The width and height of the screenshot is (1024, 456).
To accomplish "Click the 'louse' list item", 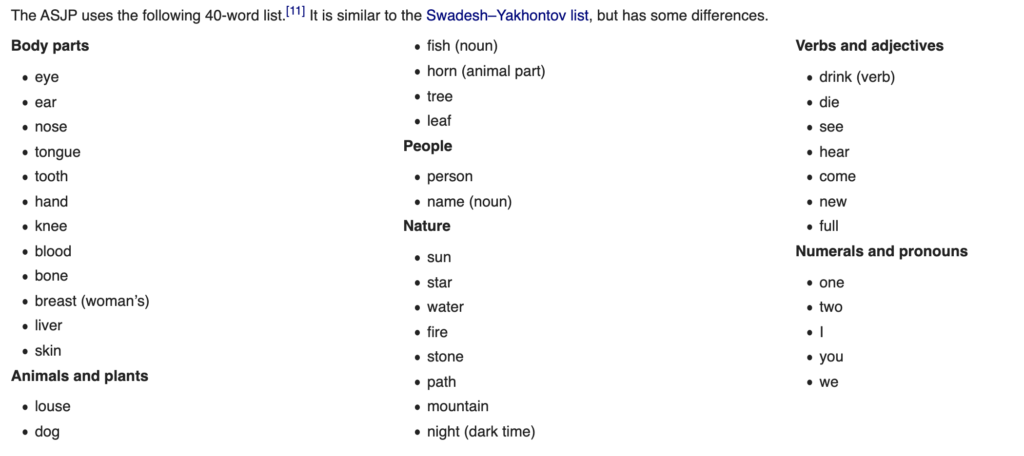I will pos(52,407).
